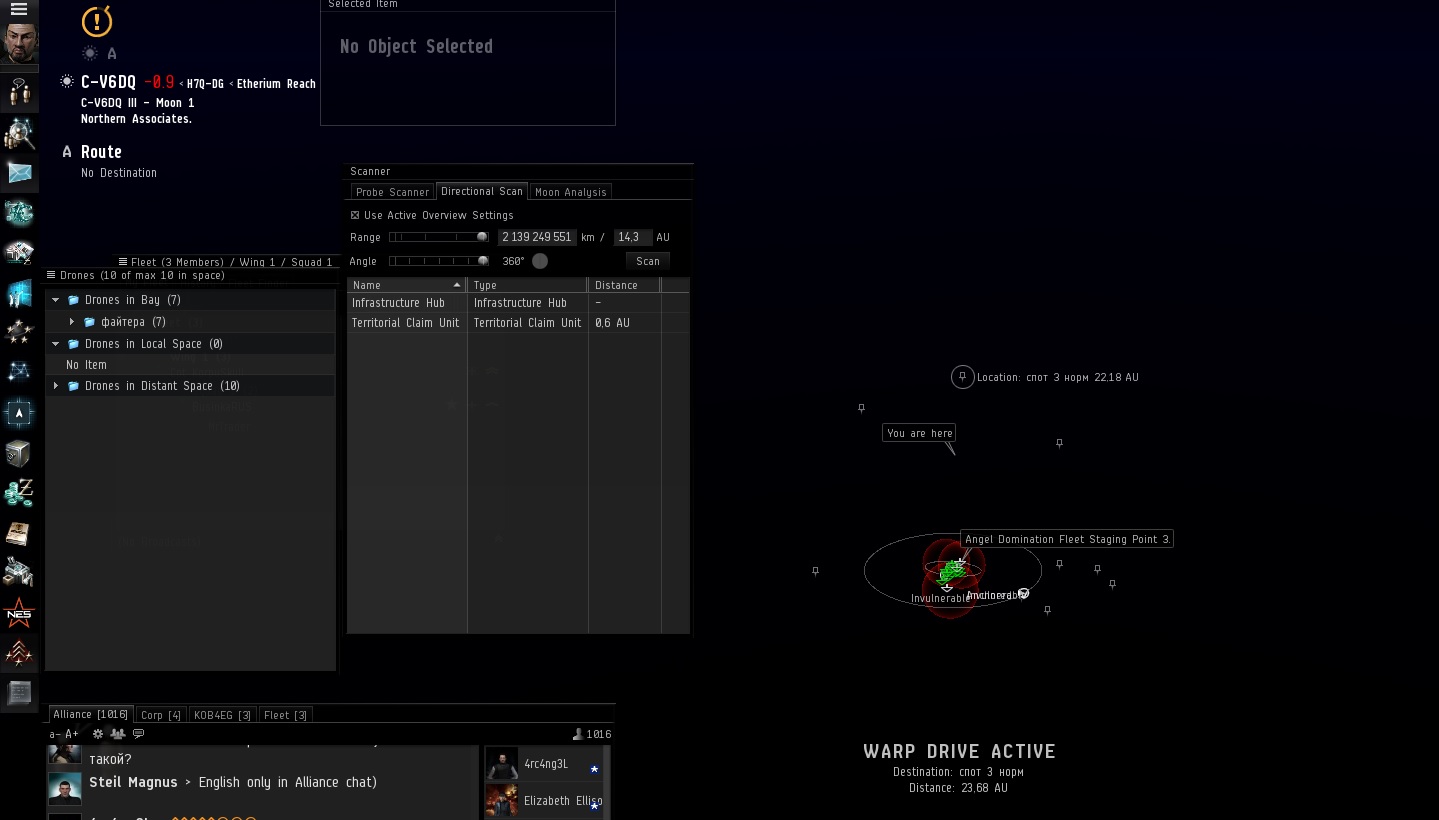Toggle the chat member list icon
Screen dimensions: 1439x820
click(x=118, y=734)
